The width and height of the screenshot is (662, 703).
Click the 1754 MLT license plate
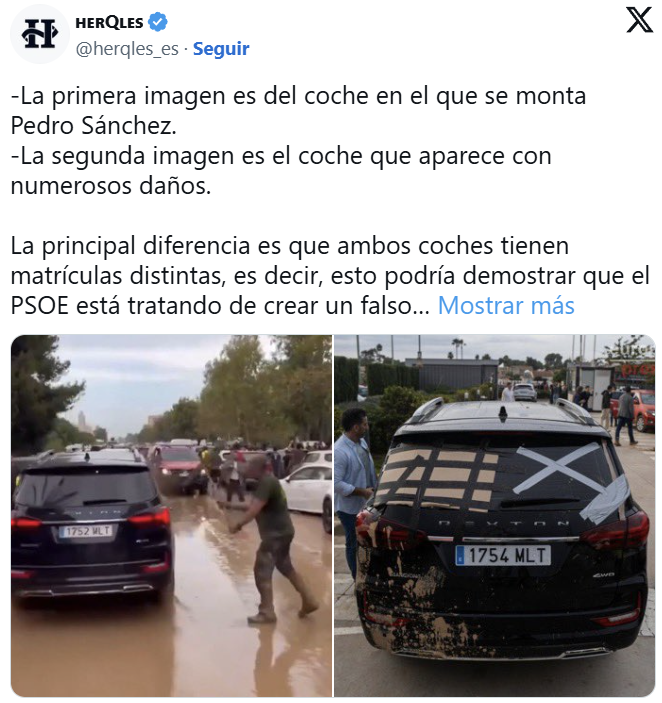coord(503,555)
